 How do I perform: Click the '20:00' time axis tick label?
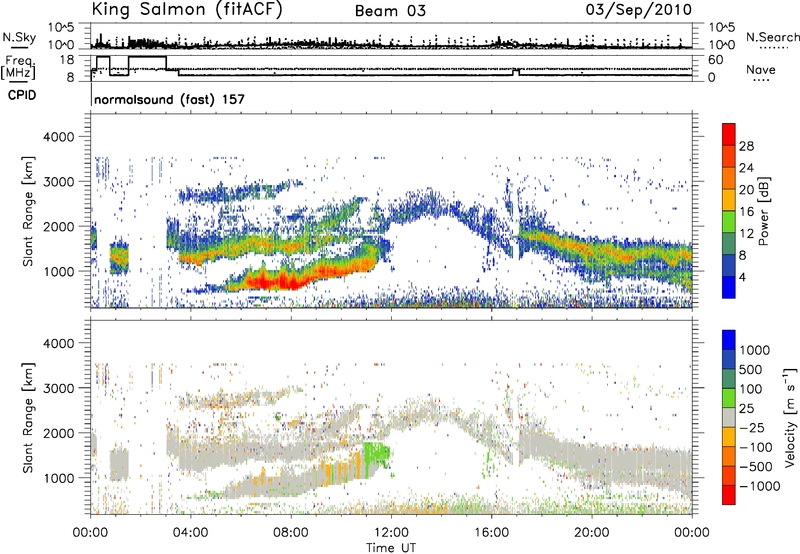592,533
